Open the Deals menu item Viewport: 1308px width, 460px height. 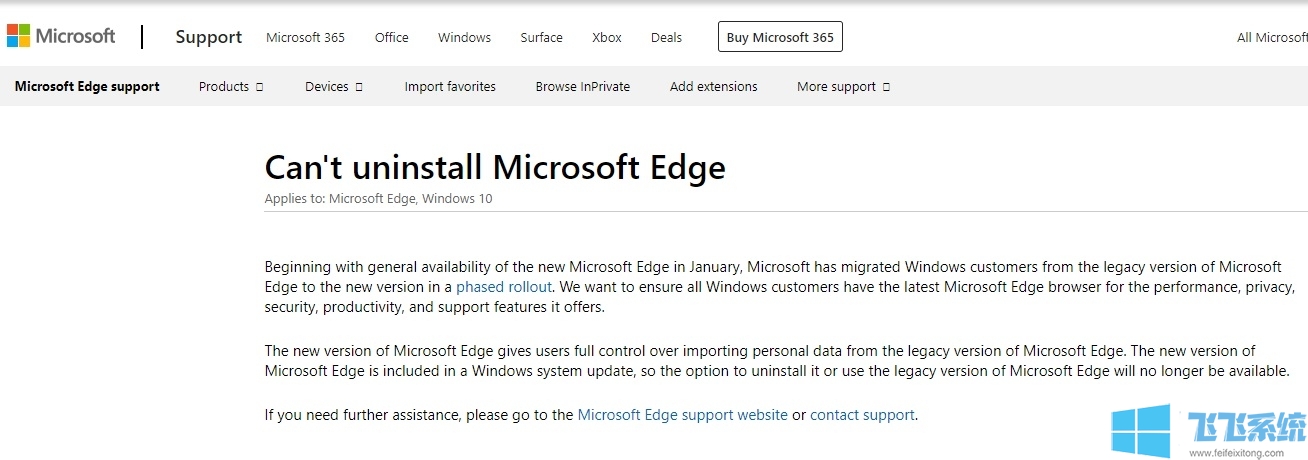[666, 38]
